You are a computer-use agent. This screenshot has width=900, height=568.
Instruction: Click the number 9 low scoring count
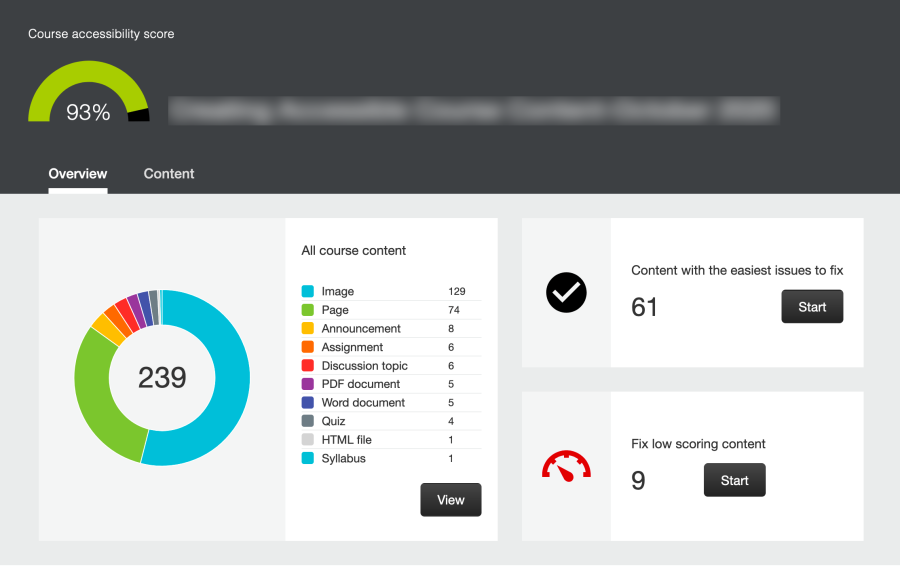click(638, 480)
